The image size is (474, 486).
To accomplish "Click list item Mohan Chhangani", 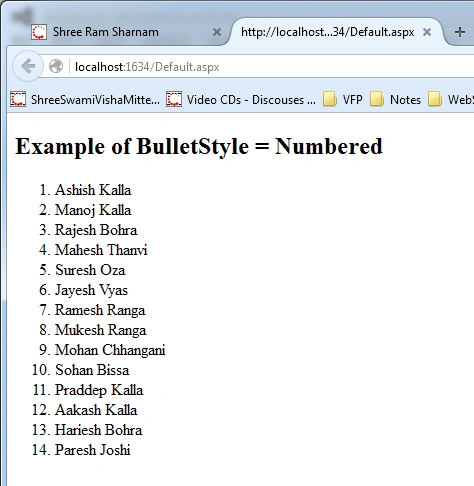I will click(x=110, y=350).
